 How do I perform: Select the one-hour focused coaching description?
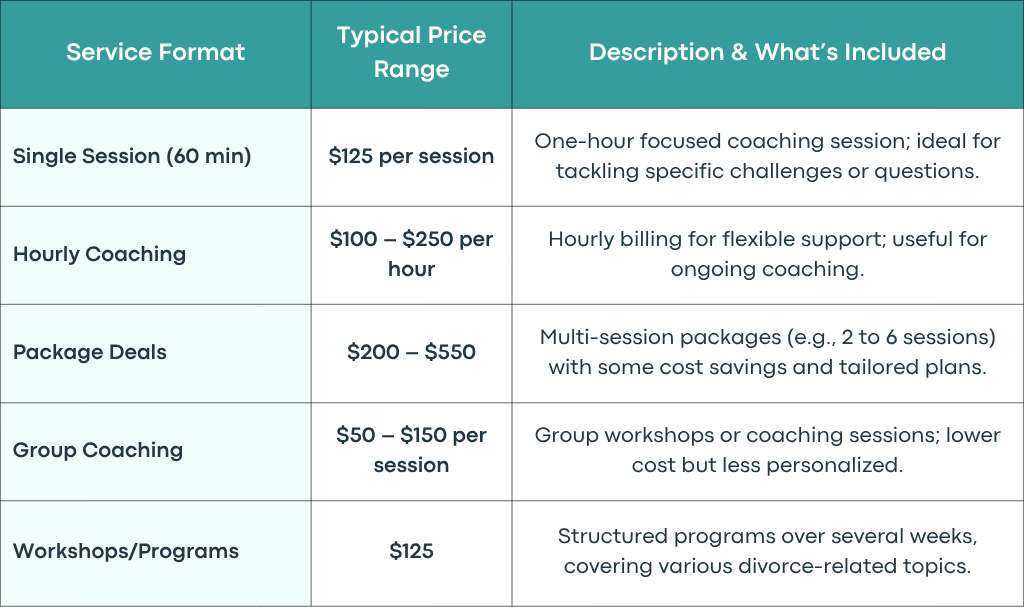767,156
